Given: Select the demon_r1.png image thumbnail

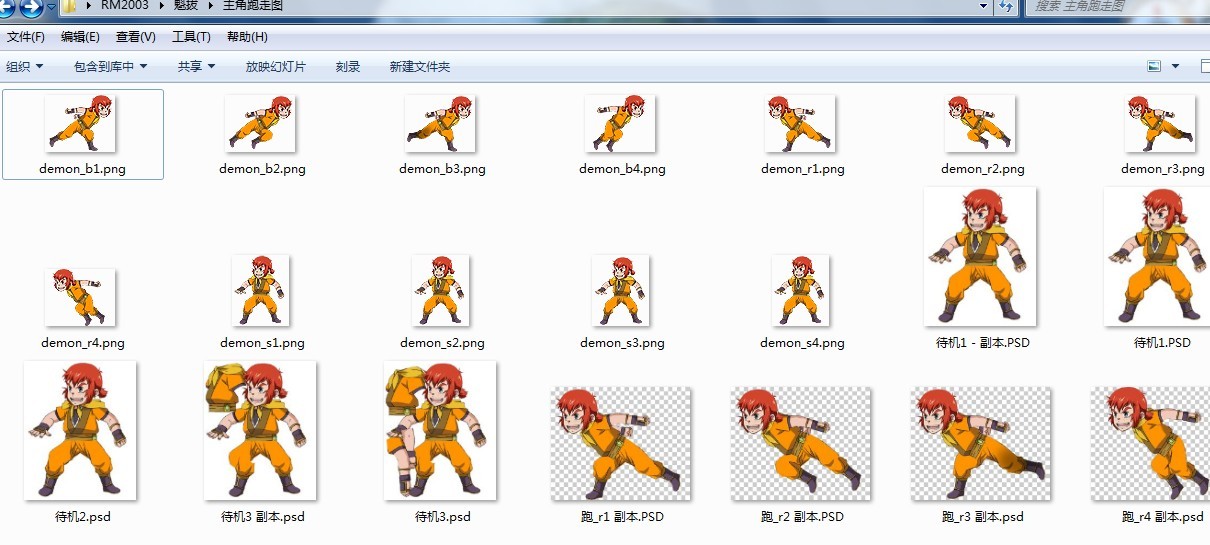Looking at the screenshot, I should (801, 124).
